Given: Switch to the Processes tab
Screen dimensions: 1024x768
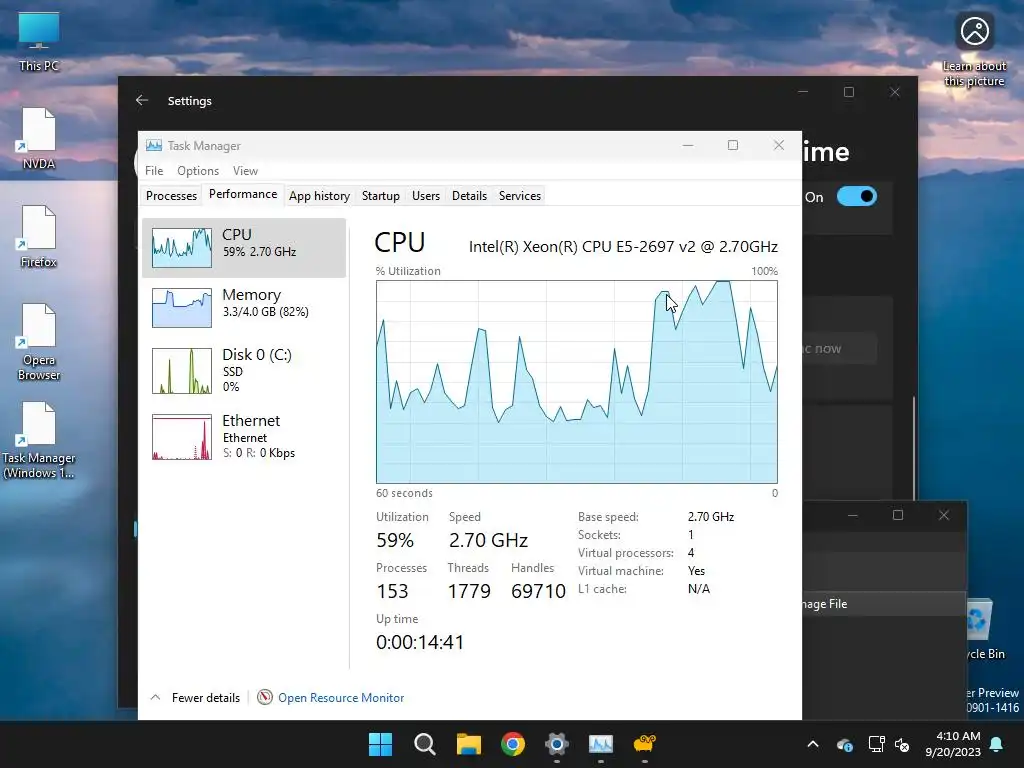Looking at the screenshot, I should tap(171, 196).
